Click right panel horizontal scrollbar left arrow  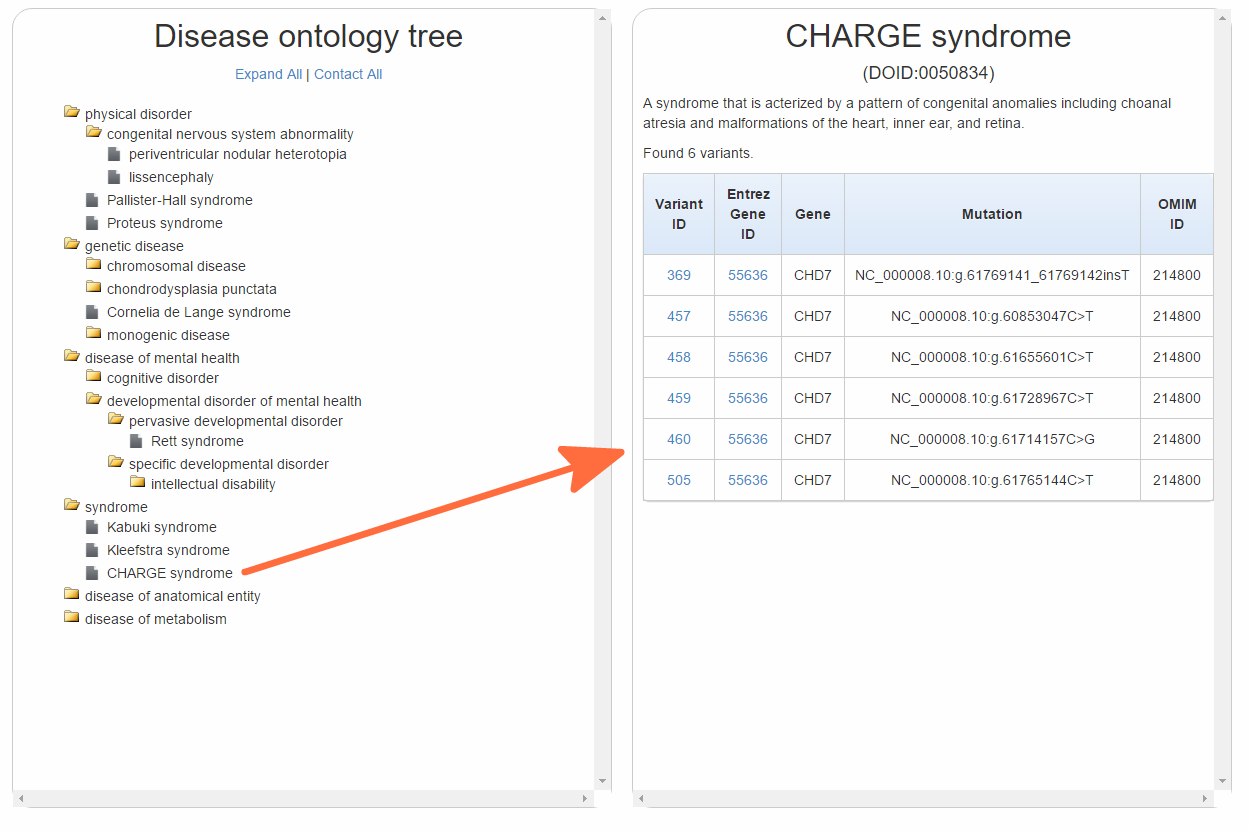[x=641, y=799]
